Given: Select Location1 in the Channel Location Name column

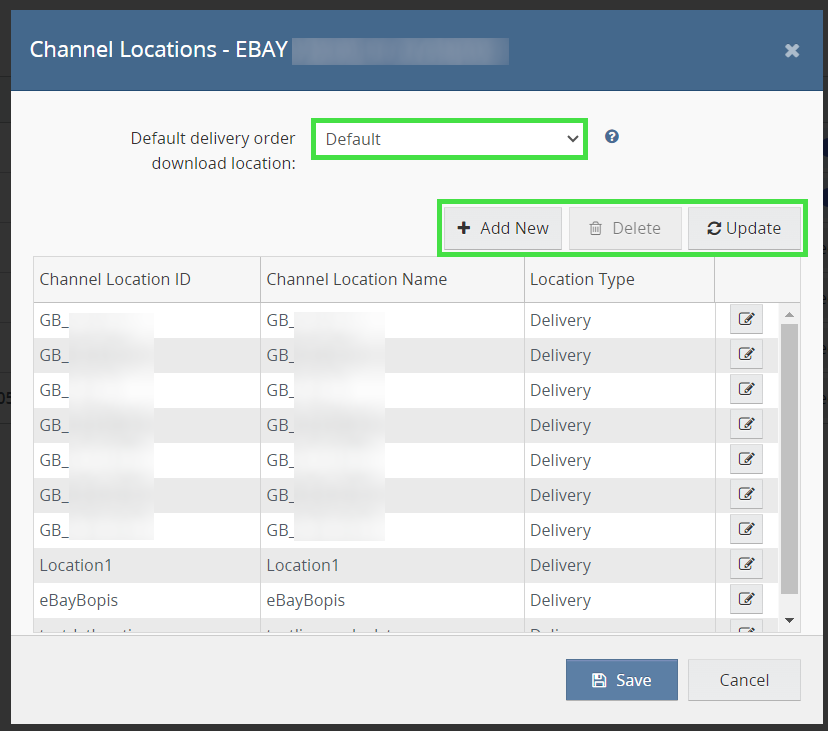Looking at the screenshot, I should (303, 565).
